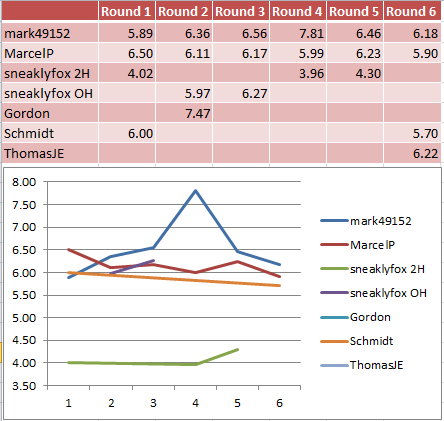Select the Round 2 column header
Screen dimensions: 444x421
184,11
